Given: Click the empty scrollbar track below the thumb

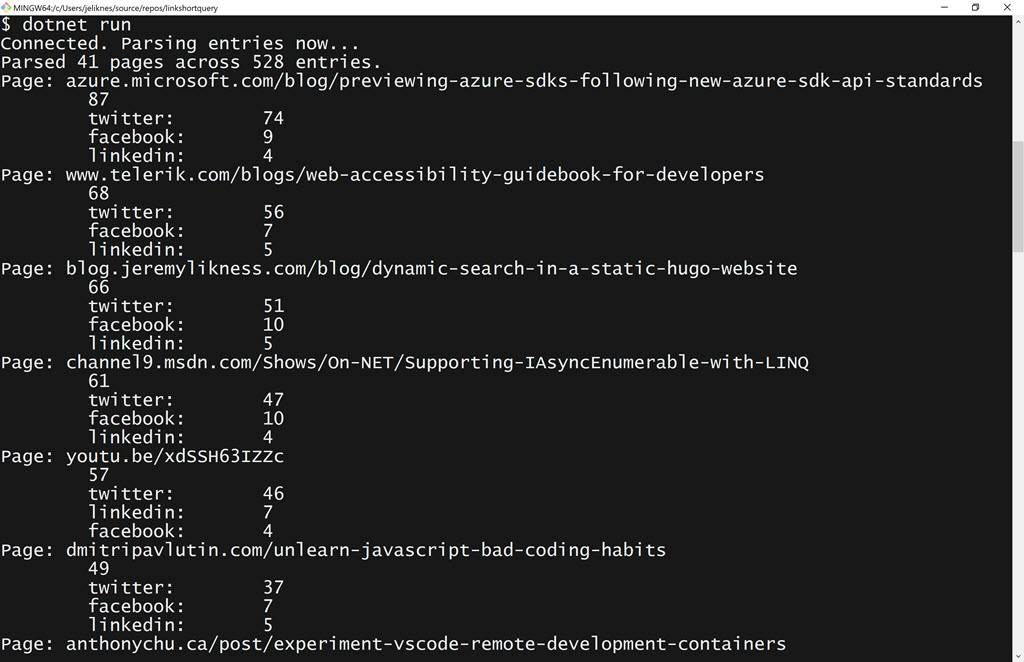Looking at the screenshot, I should (x=1018, y=450).
